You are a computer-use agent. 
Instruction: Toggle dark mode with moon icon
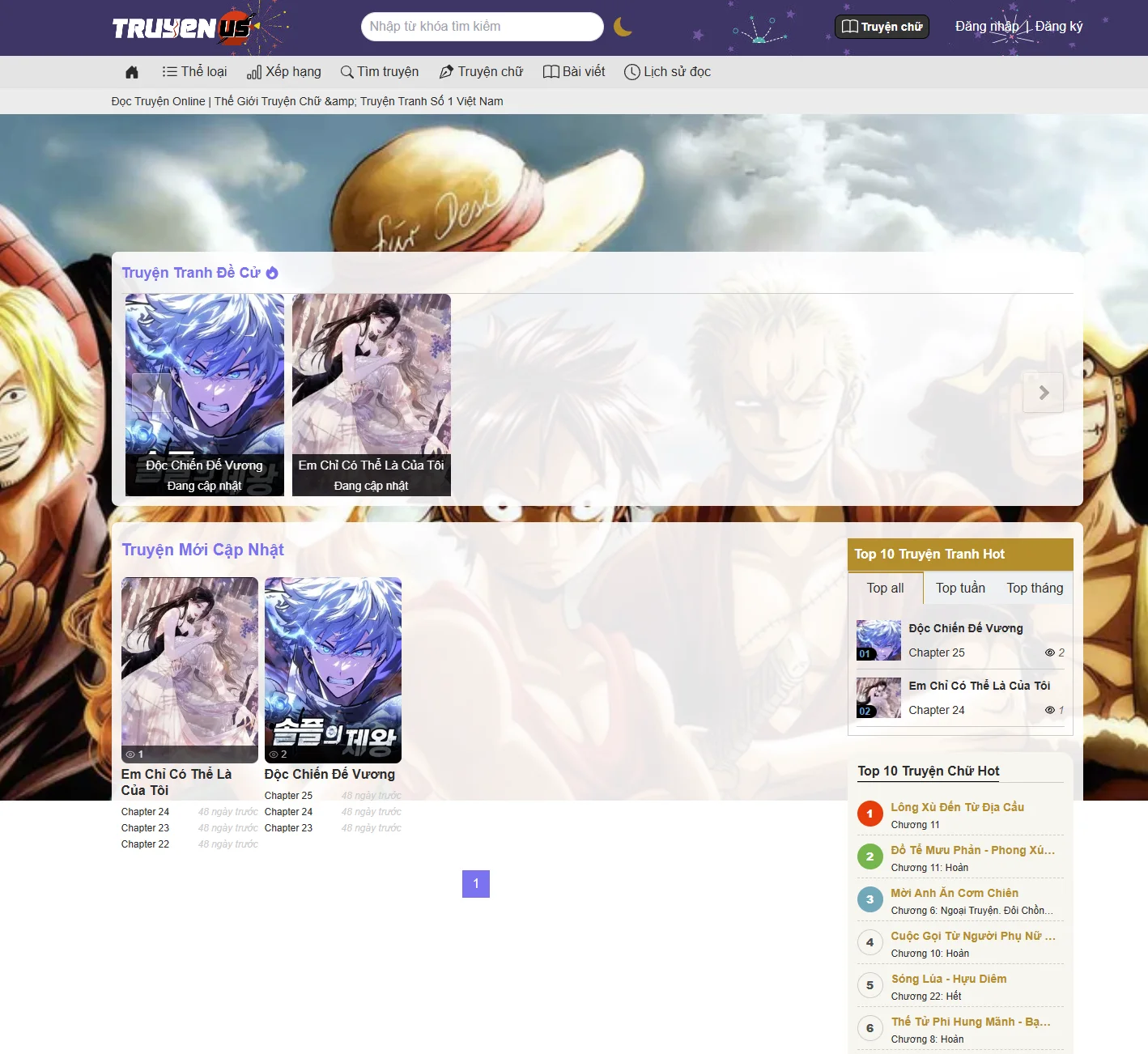[x=622, y=27]
